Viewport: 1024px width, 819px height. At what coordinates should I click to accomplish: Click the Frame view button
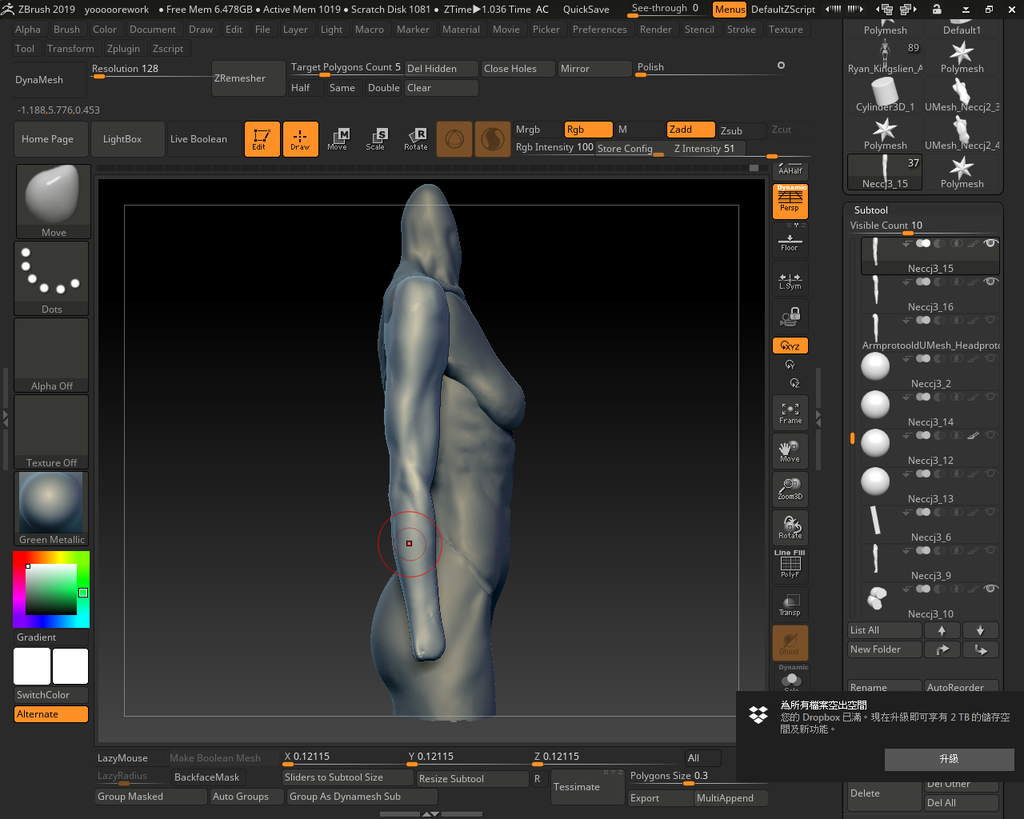[x=790, y=412]
